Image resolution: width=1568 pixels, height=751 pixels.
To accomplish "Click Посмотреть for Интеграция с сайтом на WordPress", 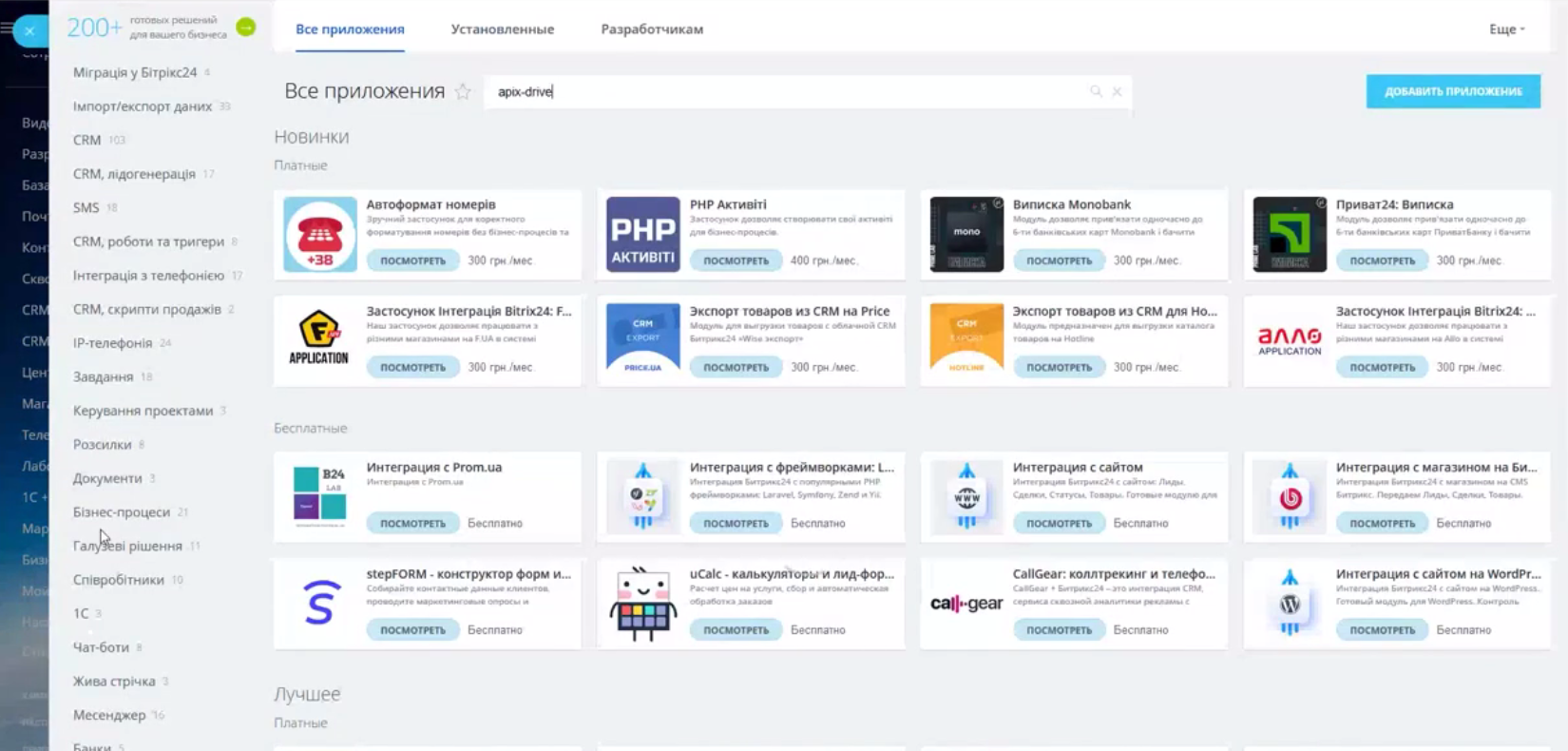I will pyautogui.click(x=1383, y=629).
